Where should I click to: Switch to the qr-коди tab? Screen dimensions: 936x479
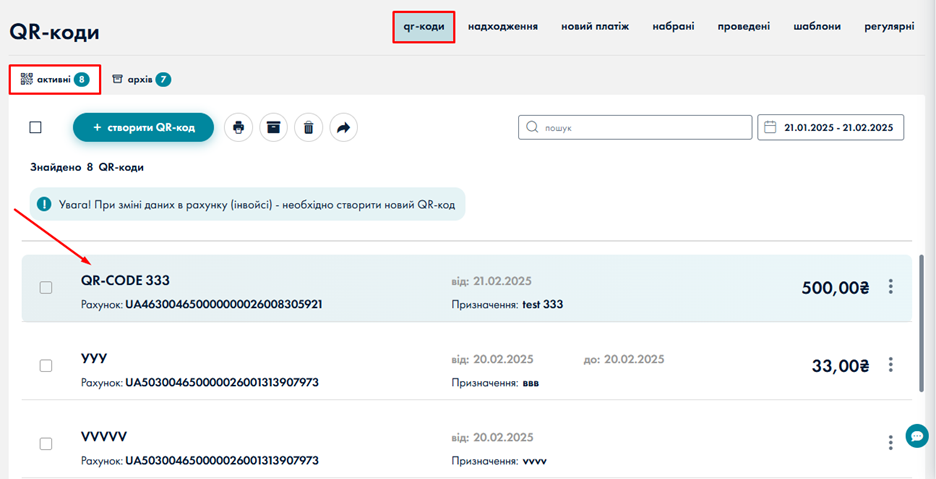pyautogui.click(x=424, y=26)
